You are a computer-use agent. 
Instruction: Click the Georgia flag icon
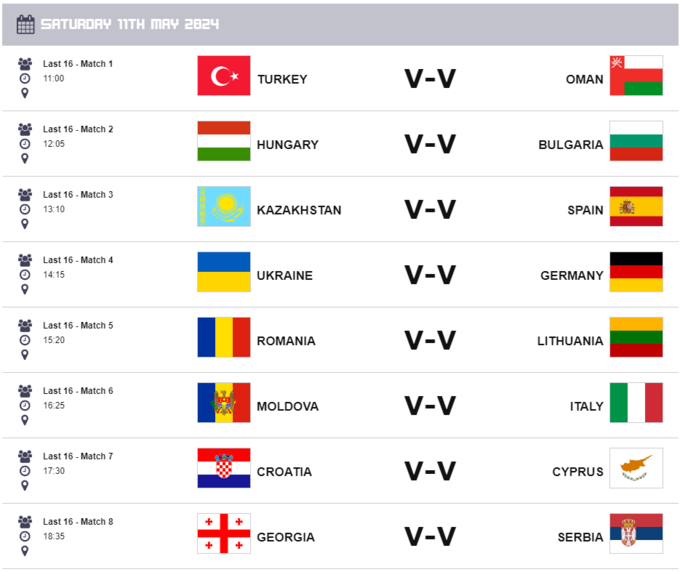tap(224, 534)
